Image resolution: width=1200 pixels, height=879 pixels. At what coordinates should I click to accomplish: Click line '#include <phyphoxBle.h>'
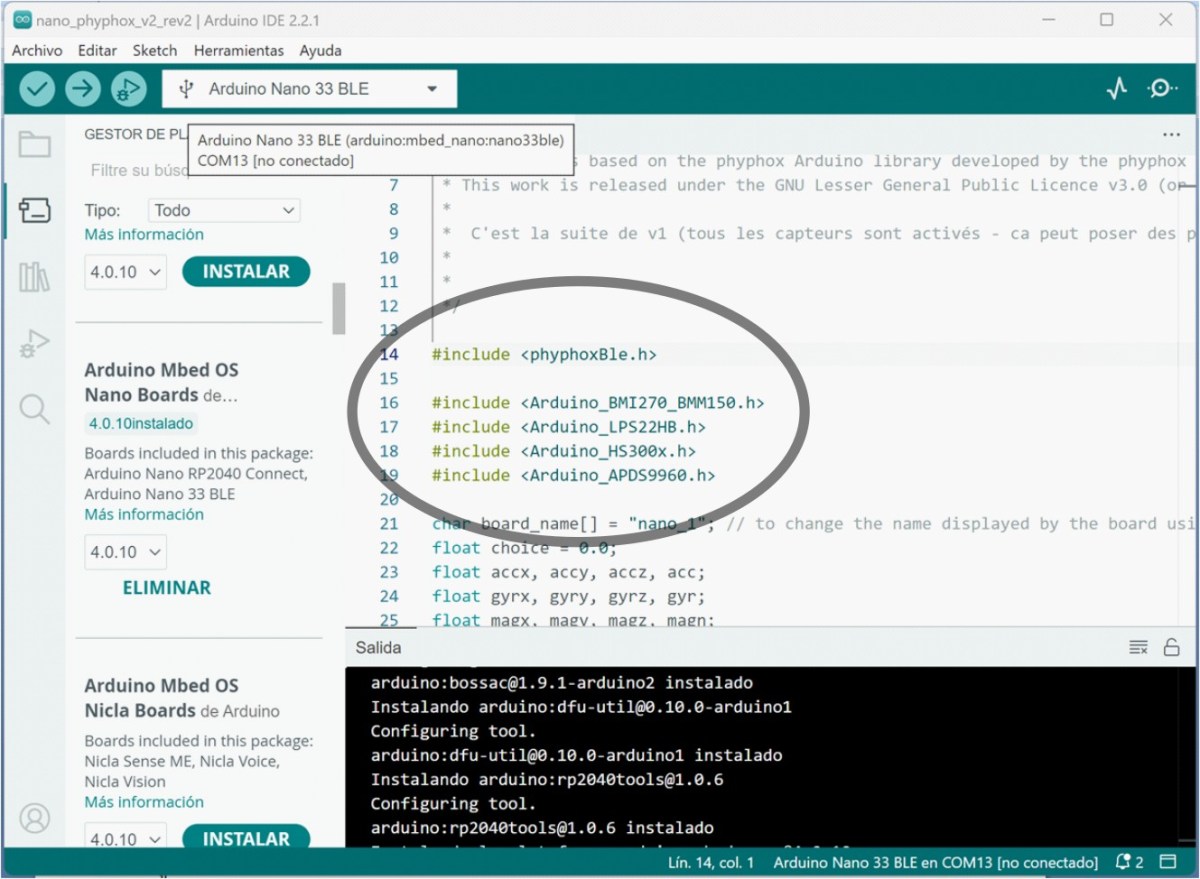tap(544, 354)
